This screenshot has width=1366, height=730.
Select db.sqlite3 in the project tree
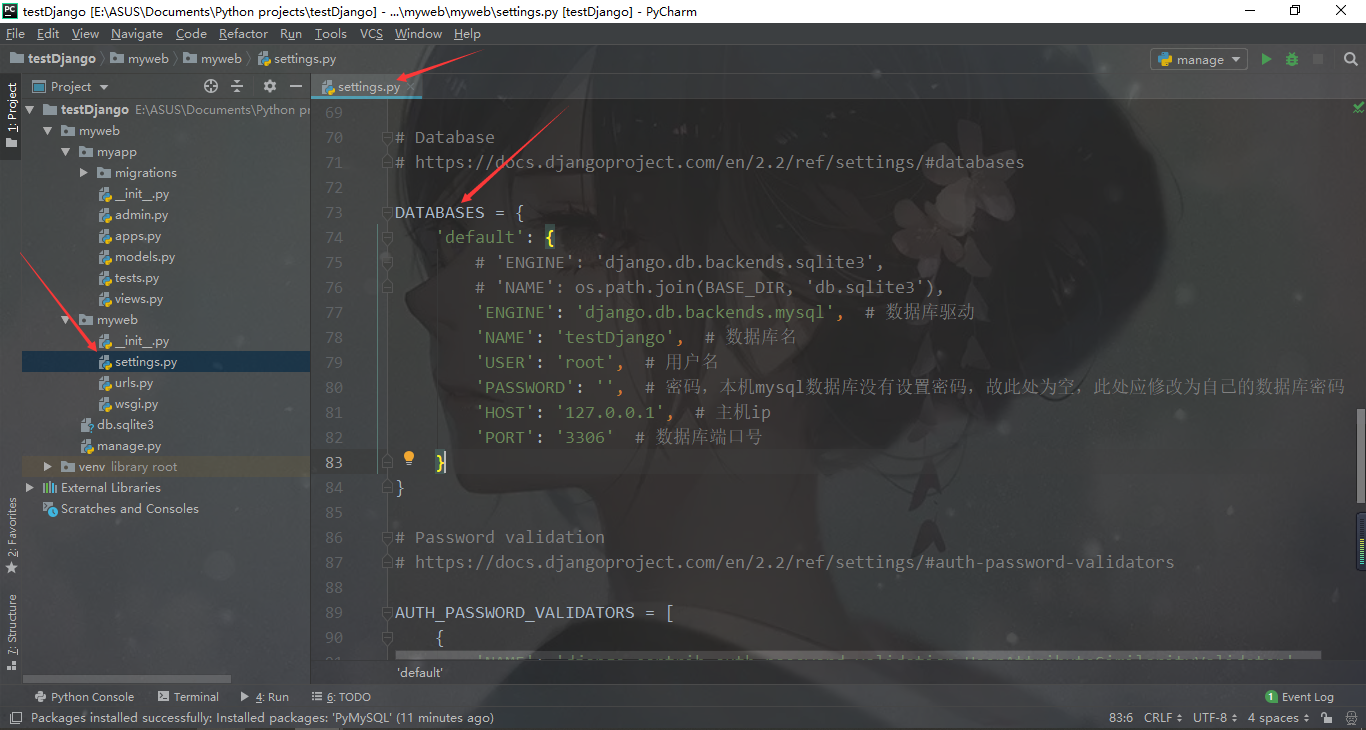coord(117,425)
